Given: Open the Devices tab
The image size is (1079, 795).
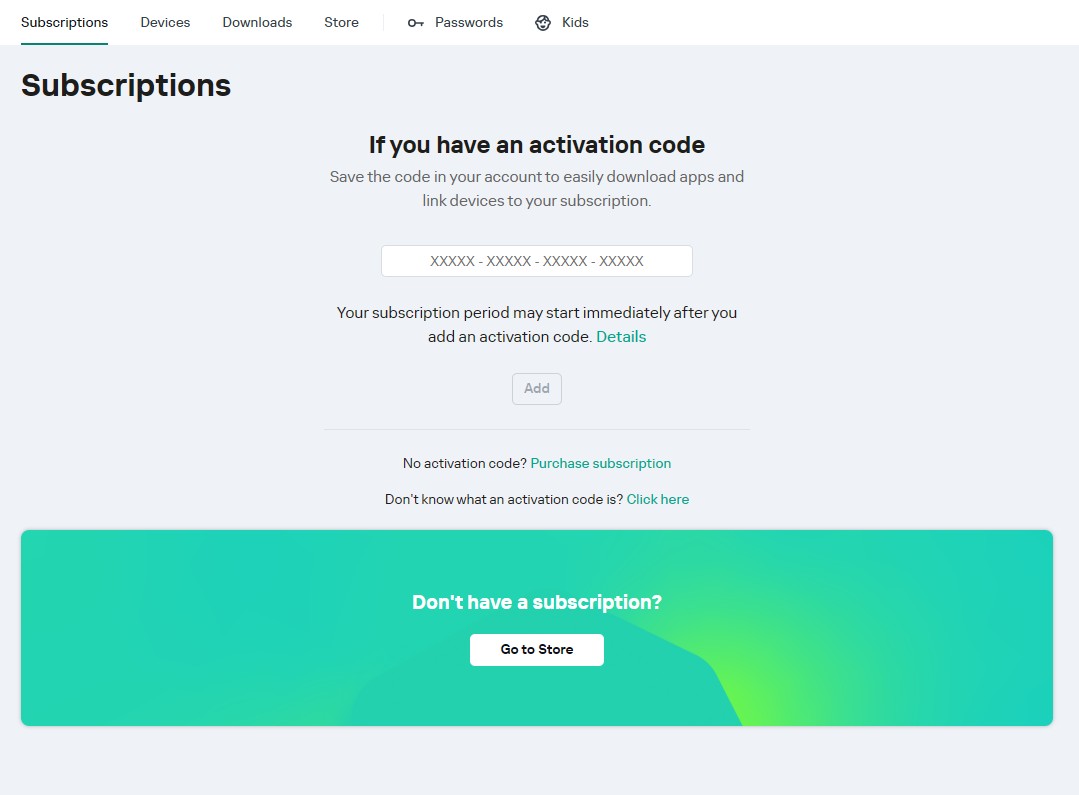Looking at the screenshot, I should (x=165, y=22).
